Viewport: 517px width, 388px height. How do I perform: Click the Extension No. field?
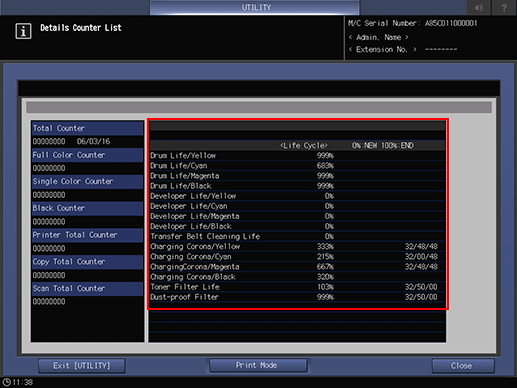pyautogui.click(x=403, y=50)
